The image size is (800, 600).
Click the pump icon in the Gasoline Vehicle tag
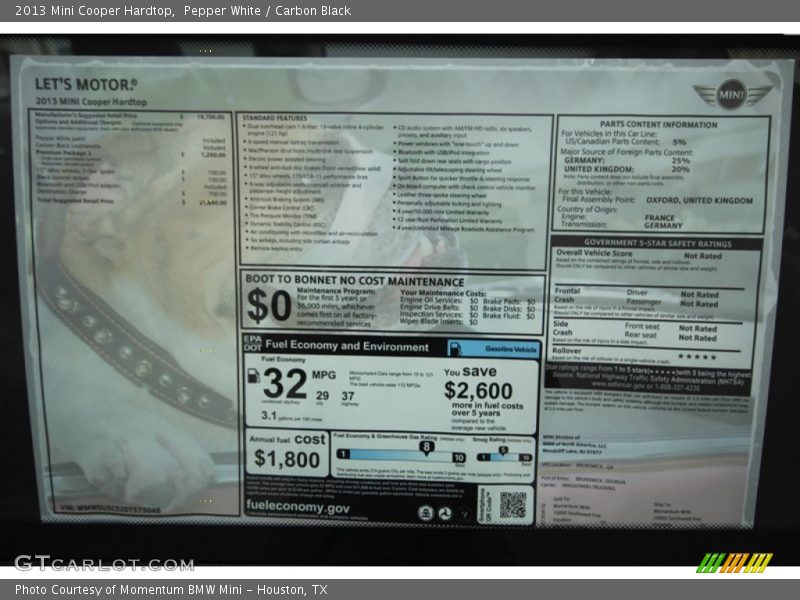pyautogui.click(x=455, y=349)
